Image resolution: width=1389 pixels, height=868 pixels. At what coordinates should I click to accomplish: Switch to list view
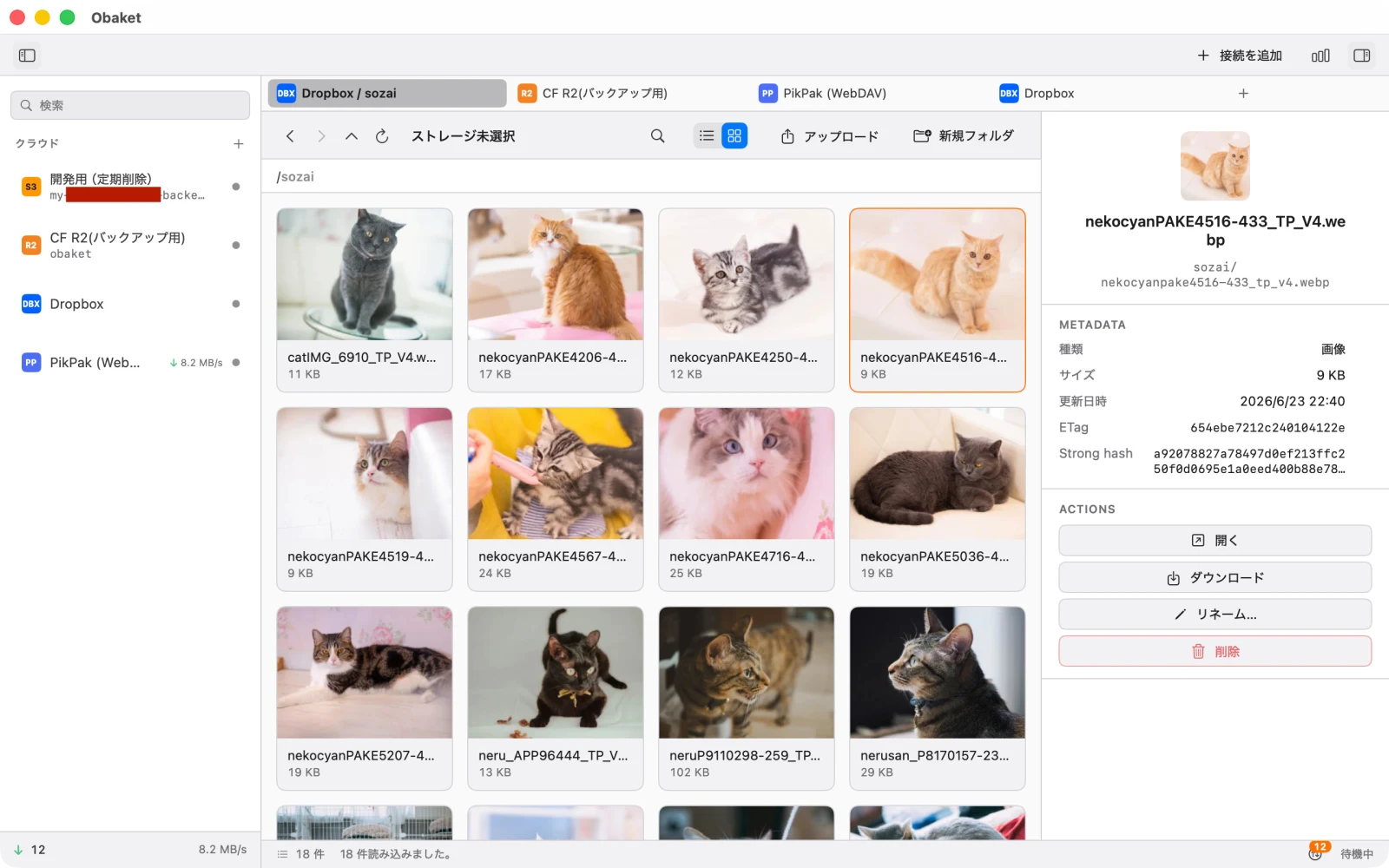[x=707, y=136]
